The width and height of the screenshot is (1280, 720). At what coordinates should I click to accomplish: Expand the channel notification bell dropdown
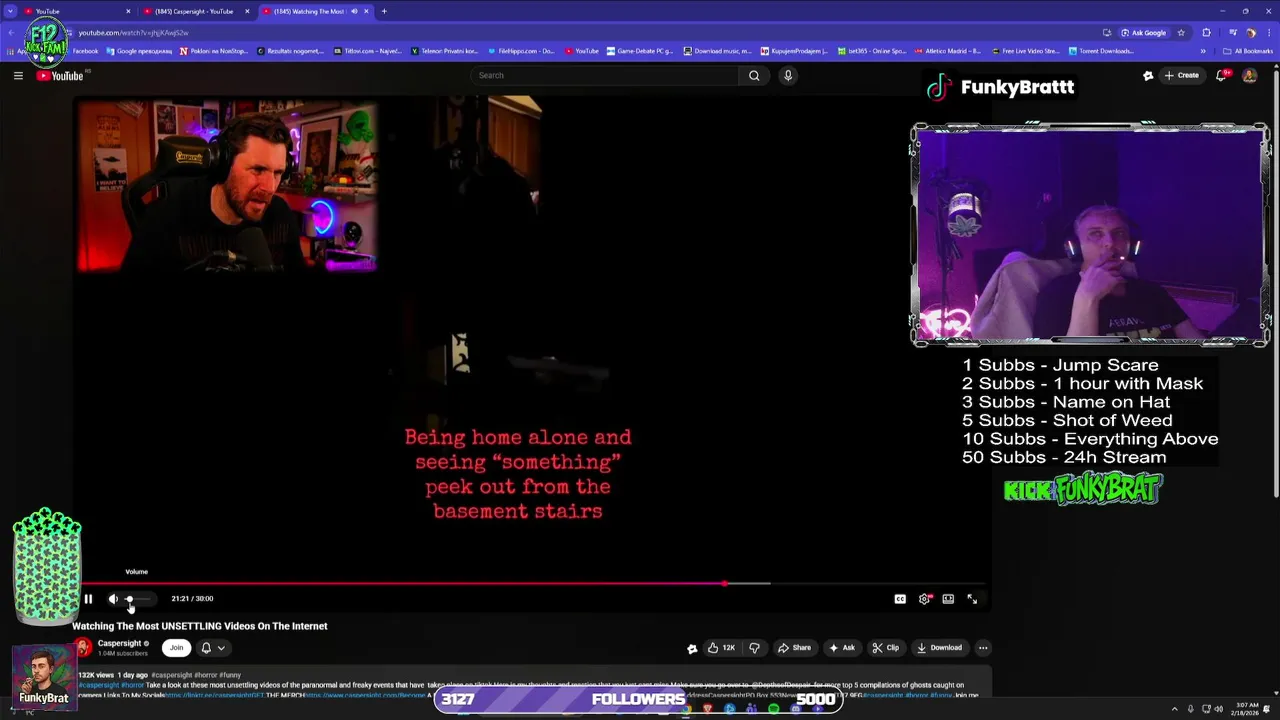coord(213,647)
